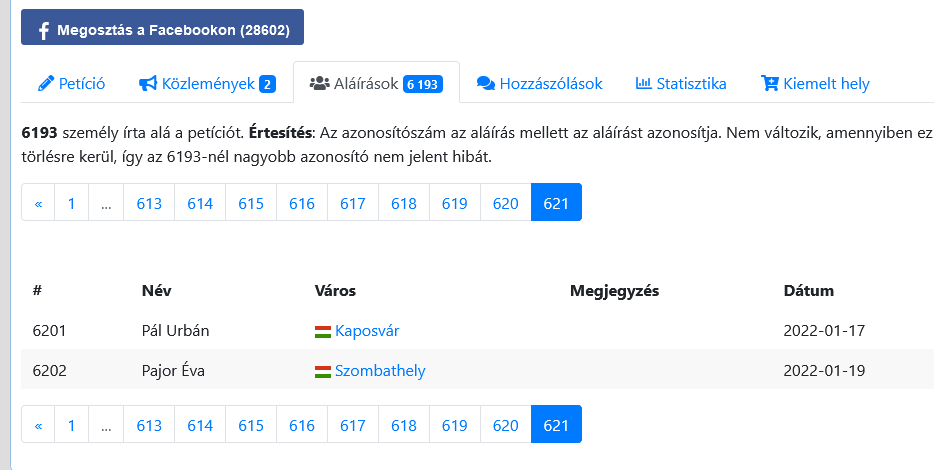This screenshot has height=470, width=934.
Task: Click the shopping cart icon beside Kiemelt hely
Action: pyautogui.click(x=770, y=83)
